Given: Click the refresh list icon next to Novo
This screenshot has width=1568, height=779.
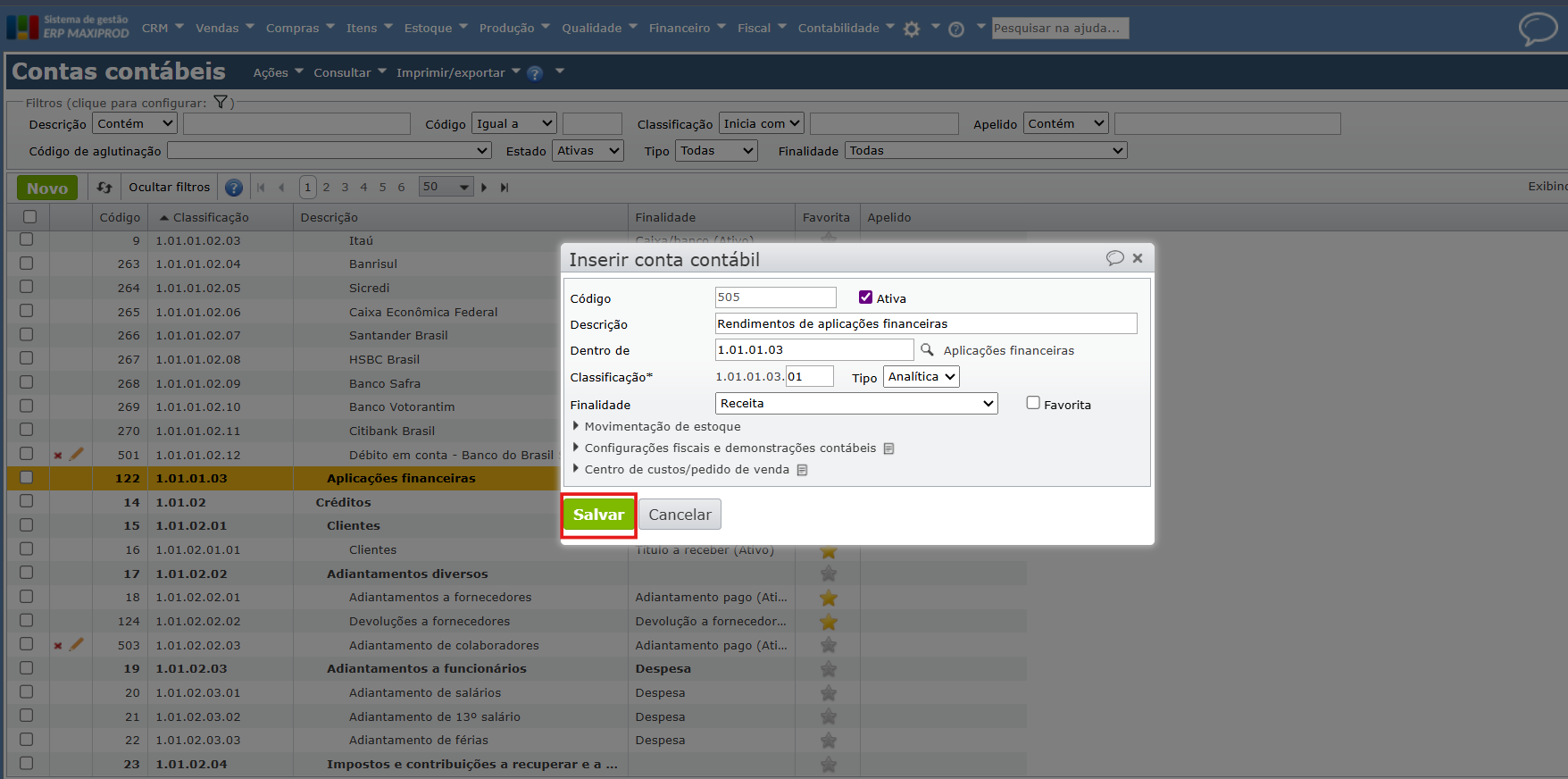Looking at the screenshot, I should (104, 188).
